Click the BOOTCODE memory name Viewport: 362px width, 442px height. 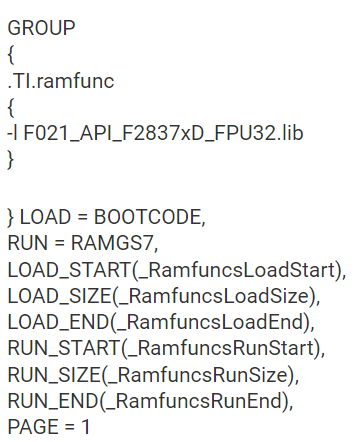pos(147,217)
